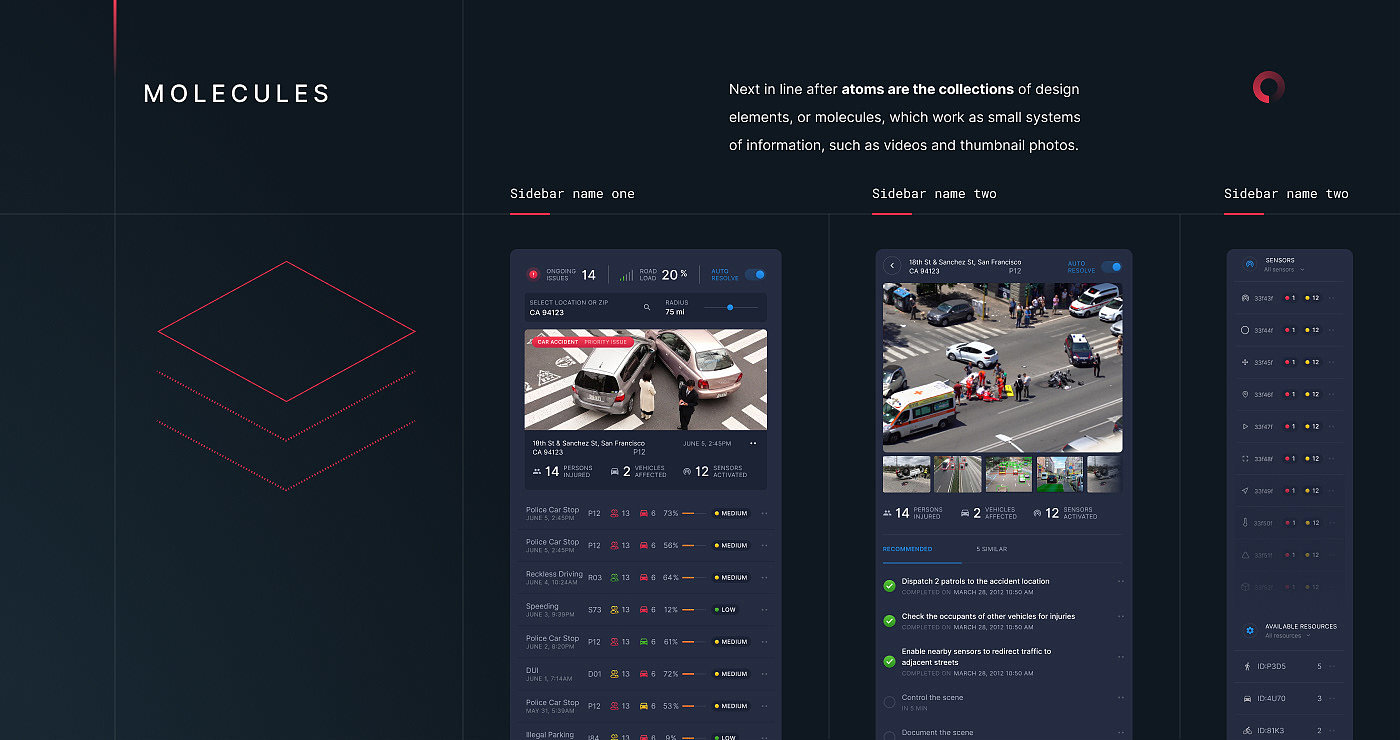Viewport: 1400px width, 740px height.
Task: Open the menu dots for sensor 33f43f
Action: [x=1333, y=298]
